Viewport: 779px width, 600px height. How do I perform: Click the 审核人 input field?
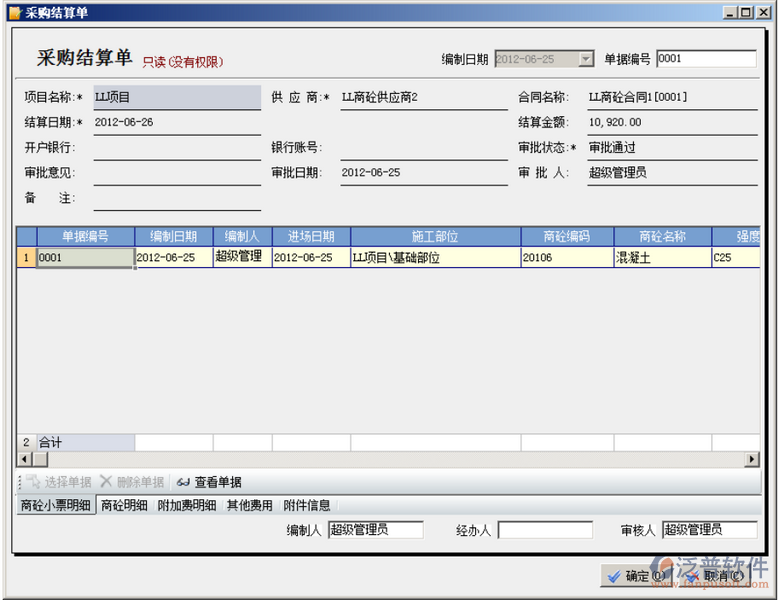[x=709, y=530]
